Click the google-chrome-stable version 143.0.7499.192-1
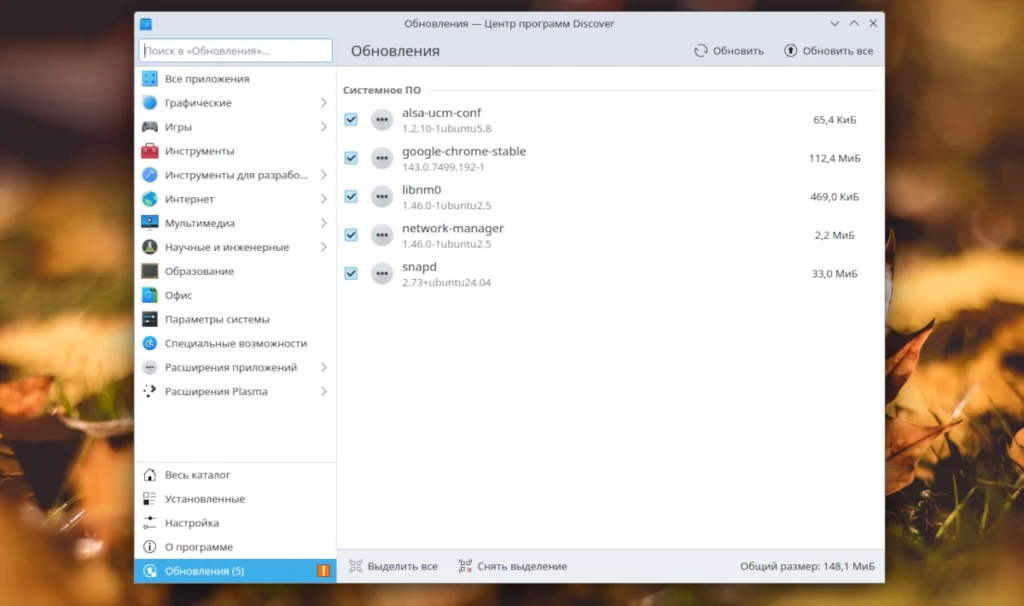This screenshot has height=606, width=1024. 443,167
